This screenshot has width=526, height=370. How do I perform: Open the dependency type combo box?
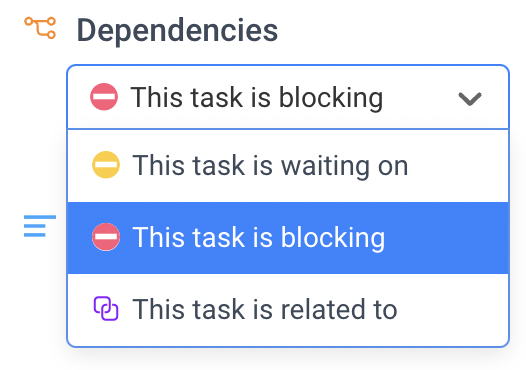(288, 97)
